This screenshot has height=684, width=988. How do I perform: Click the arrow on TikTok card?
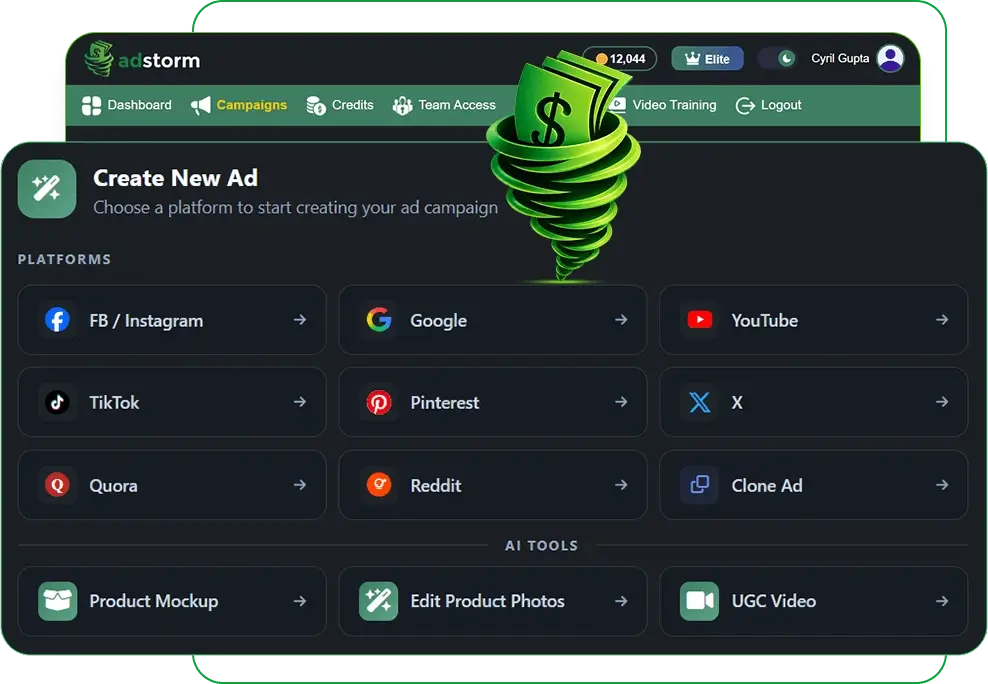(300, 402)
